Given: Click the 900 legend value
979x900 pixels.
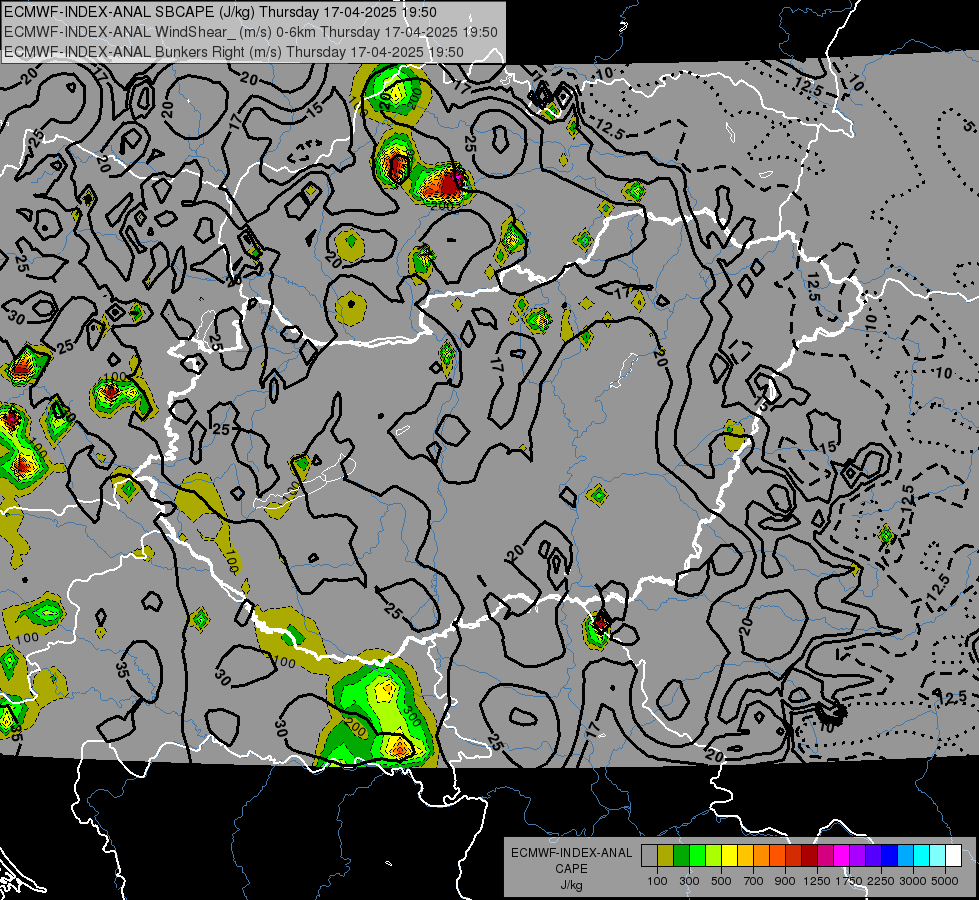Looking at the screenshot, I should (785, 881).
